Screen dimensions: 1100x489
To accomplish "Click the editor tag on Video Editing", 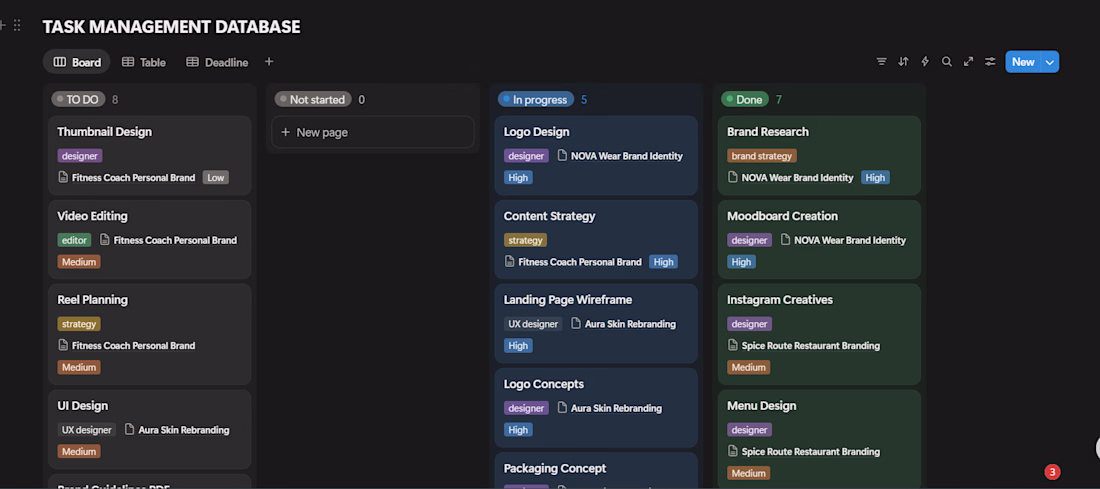I will point(74,240).
